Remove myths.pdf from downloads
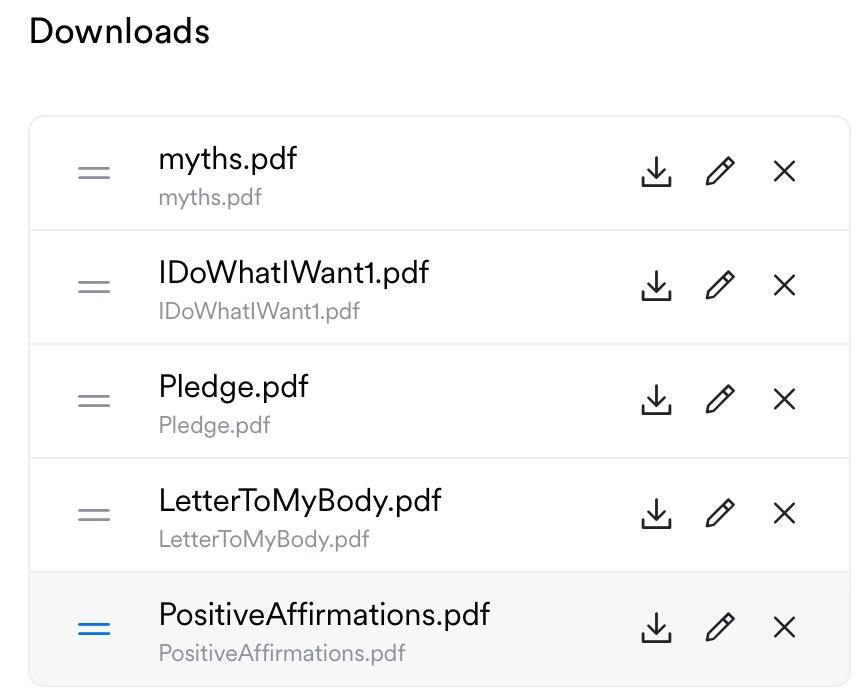The height and width of the screenshot is (696, 864). coord(785,173)
